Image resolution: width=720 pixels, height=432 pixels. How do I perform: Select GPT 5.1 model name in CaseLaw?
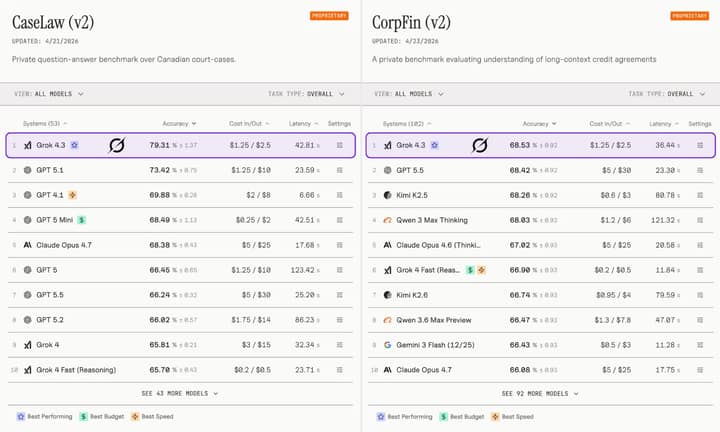tap(50, 170)
